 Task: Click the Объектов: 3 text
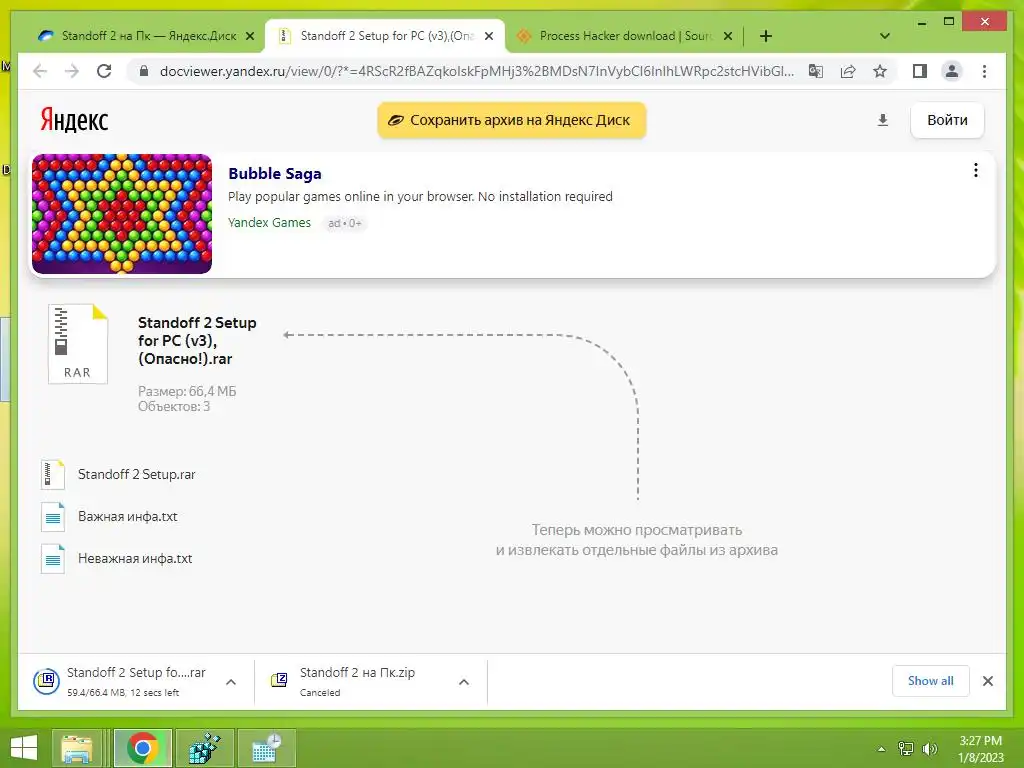coord(174,406)
